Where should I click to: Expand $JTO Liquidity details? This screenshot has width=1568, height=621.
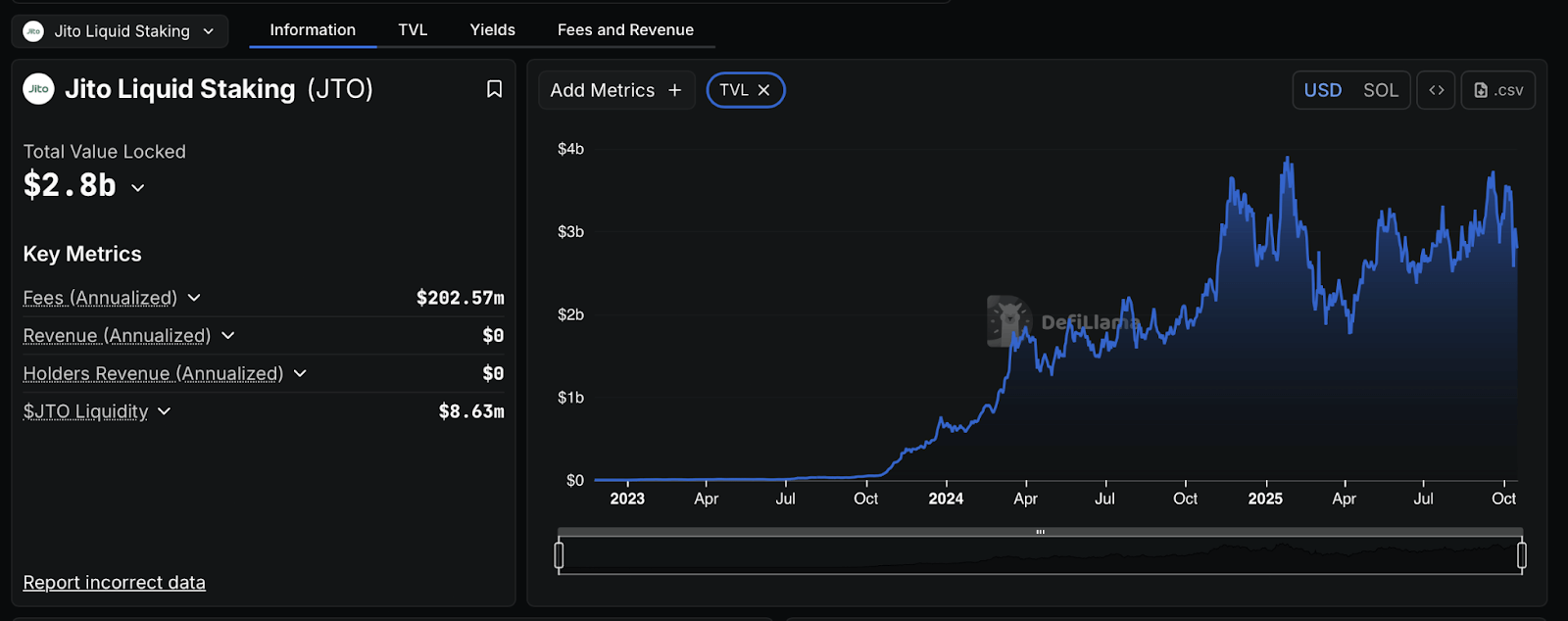click(x=164, y=411)
